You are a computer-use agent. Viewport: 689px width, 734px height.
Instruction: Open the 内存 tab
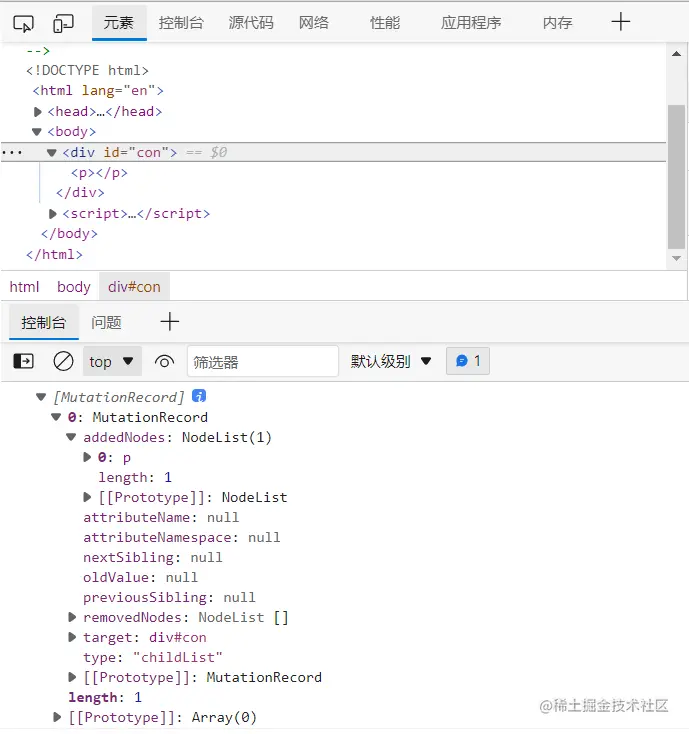(x=557, y=22)
